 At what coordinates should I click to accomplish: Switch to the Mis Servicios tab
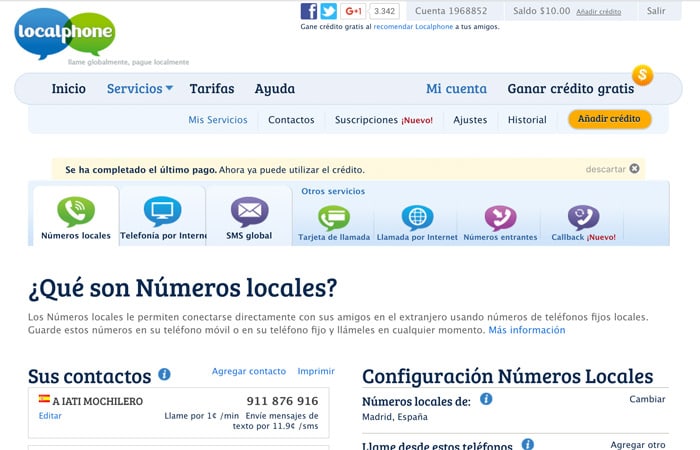tap(218, 120)
